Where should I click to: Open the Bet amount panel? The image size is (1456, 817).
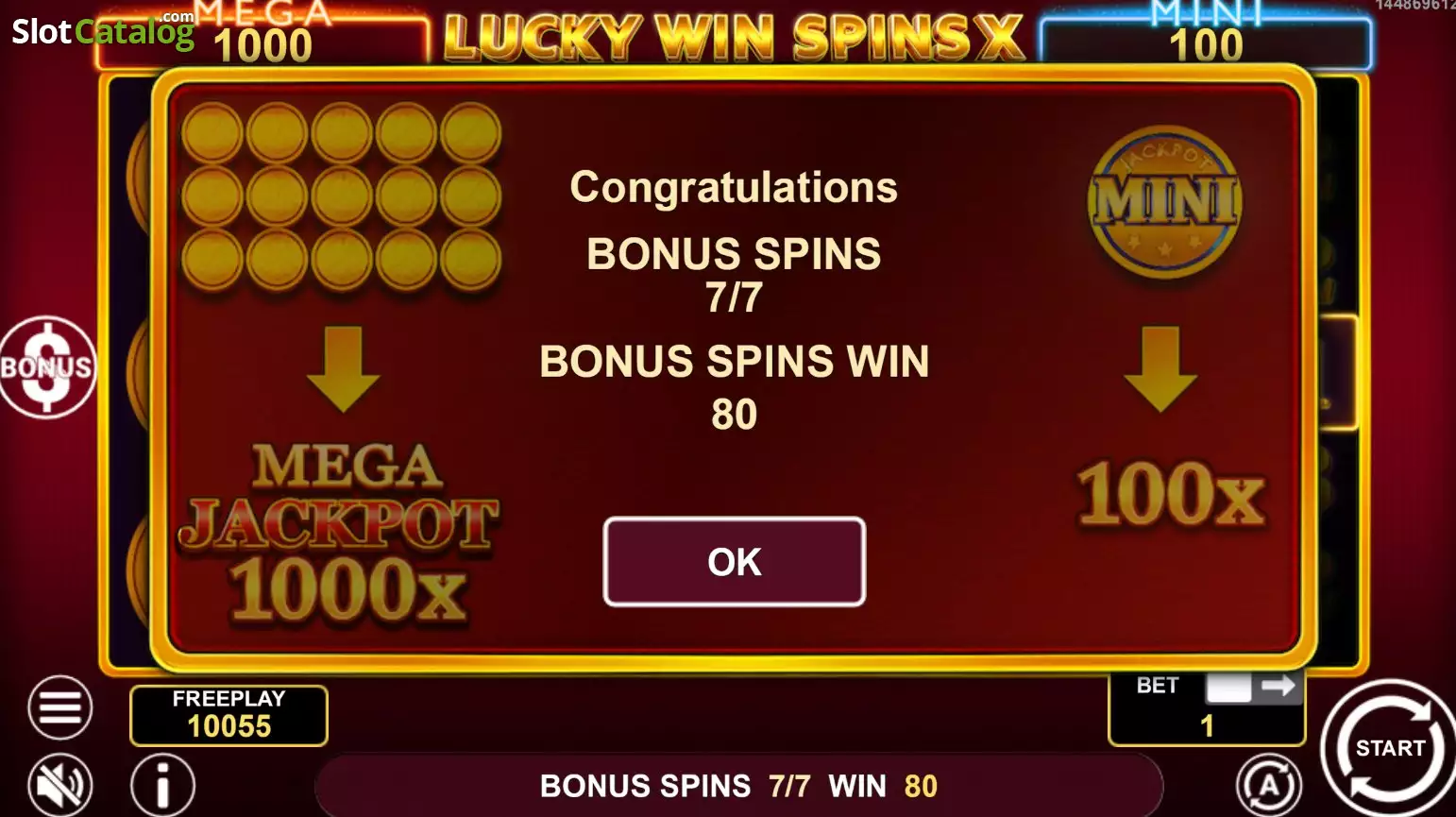coord(1207,708)
